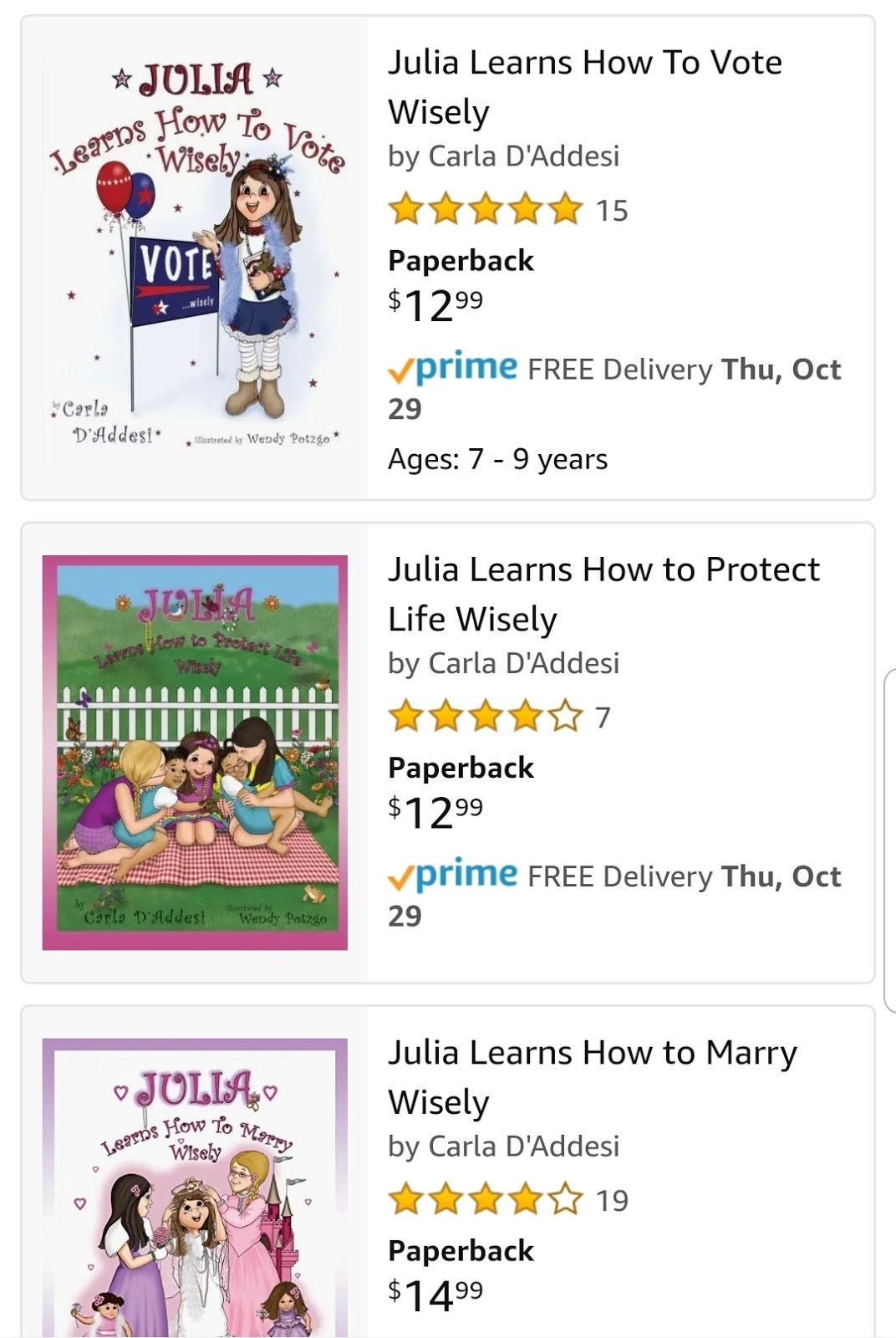Click the $12.99 price on Vote Wisely
Screen dimensions: 896x1338
click(x=435, y=304)
